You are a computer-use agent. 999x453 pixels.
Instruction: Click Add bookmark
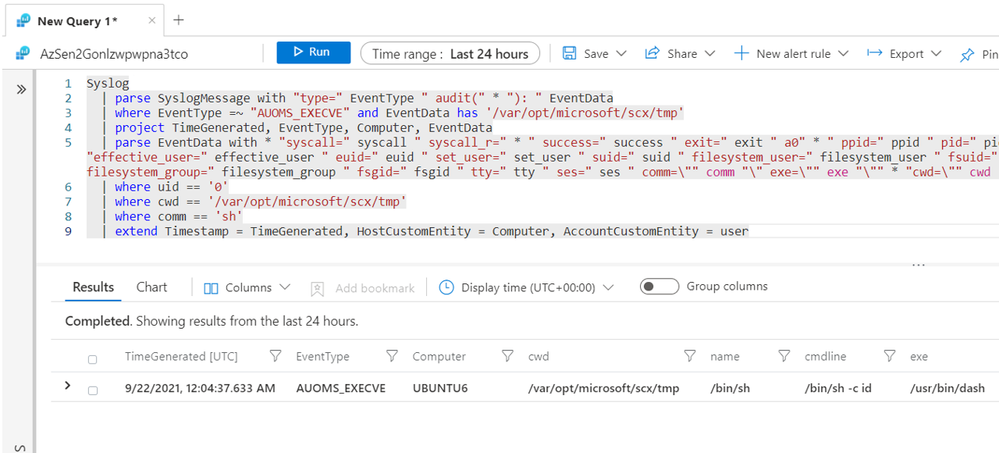click(363, 288)
